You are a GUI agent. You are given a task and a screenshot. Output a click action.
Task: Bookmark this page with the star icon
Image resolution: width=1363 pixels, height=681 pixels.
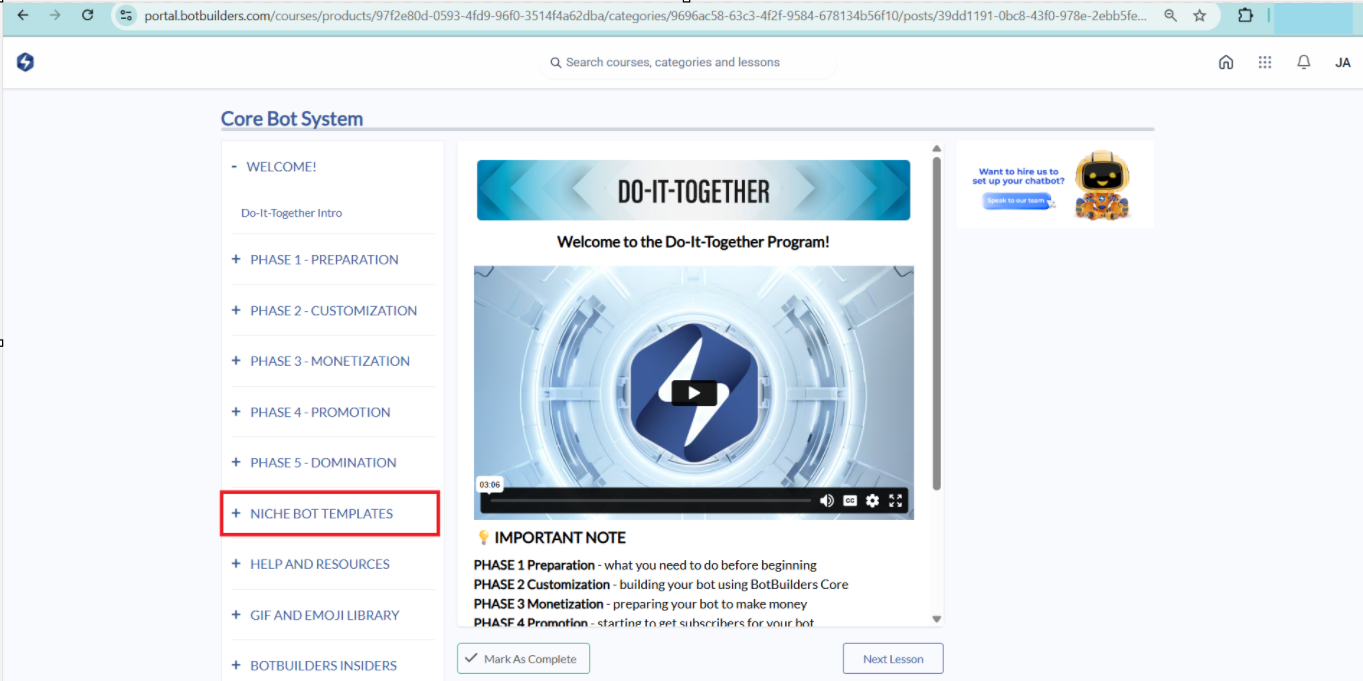pos(1200,16)
